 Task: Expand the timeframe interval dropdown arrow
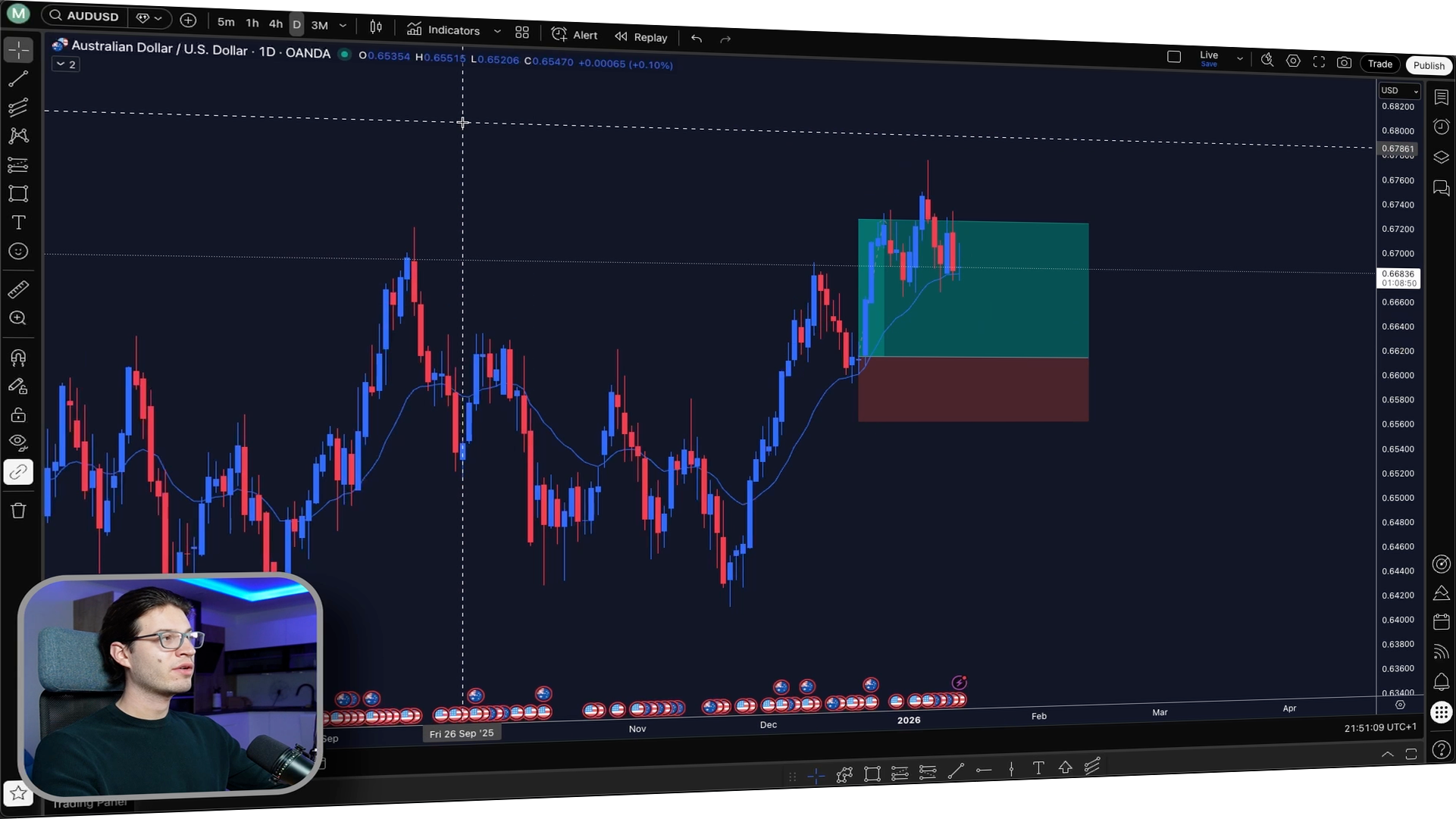343,26
